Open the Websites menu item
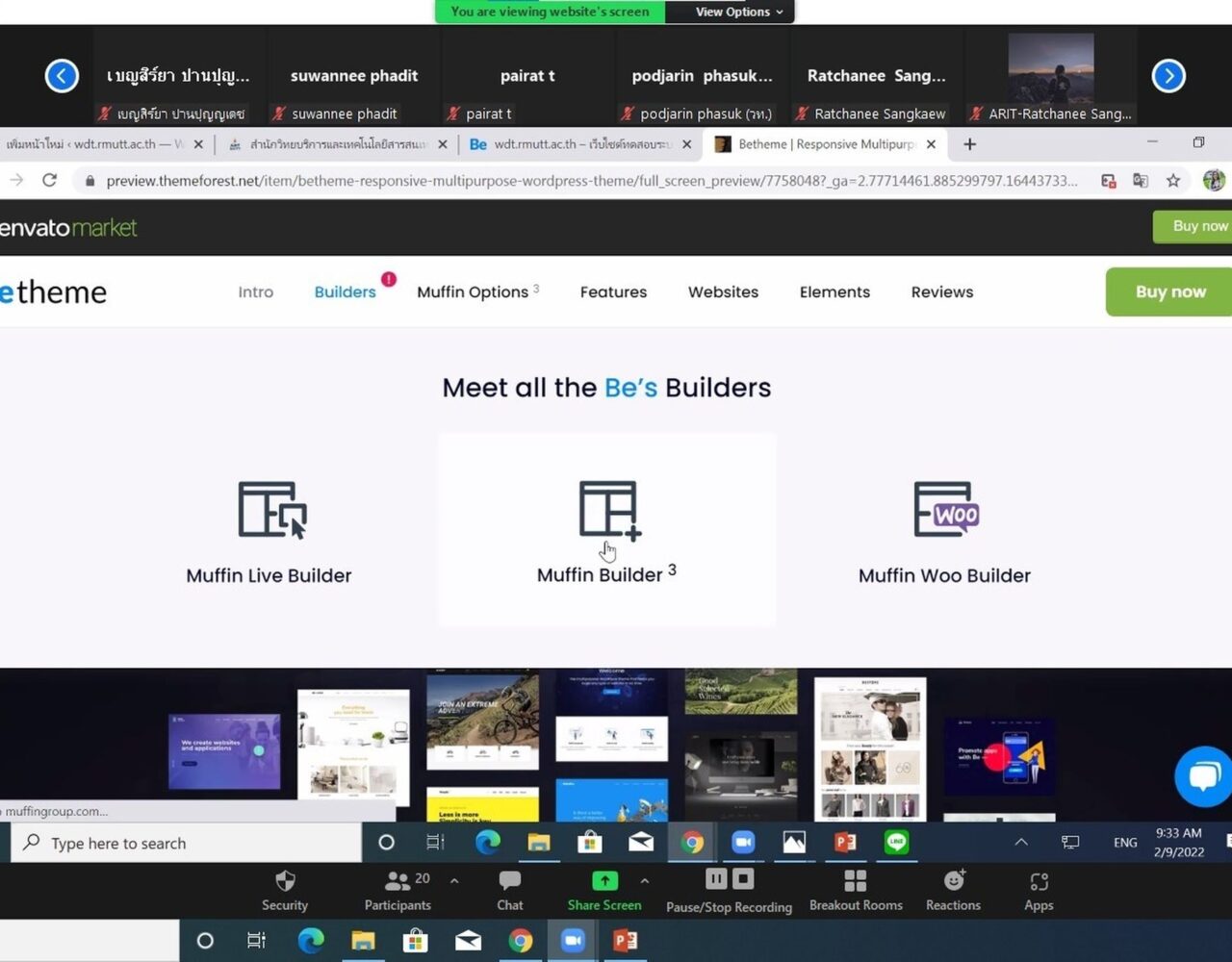Viewport: 1232px width, 962px height. (723, 291)
